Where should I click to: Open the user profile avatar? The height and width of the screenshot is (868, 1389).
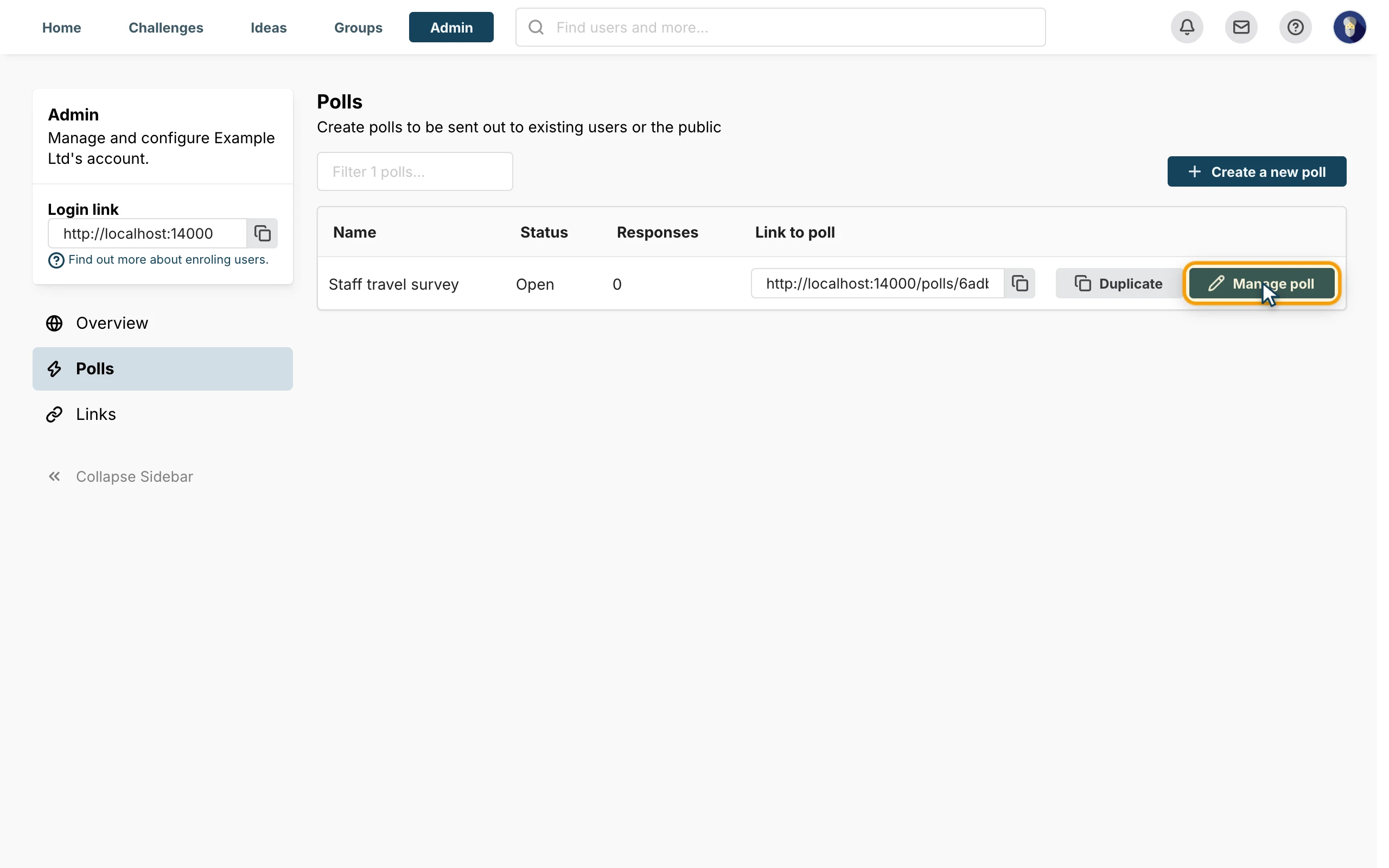[x=1349, y=27]
